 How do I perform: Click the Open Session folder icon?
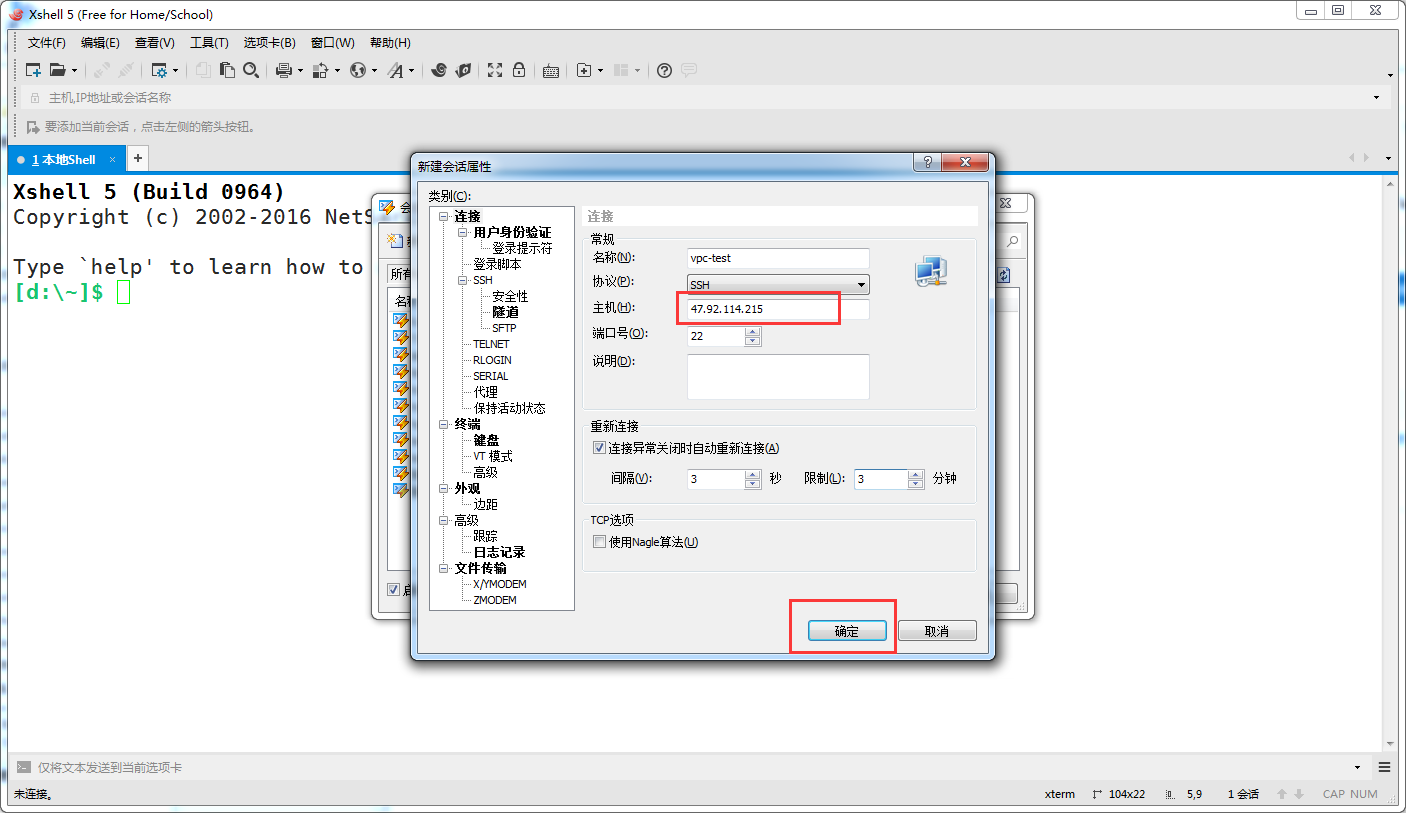pos(58,70)
